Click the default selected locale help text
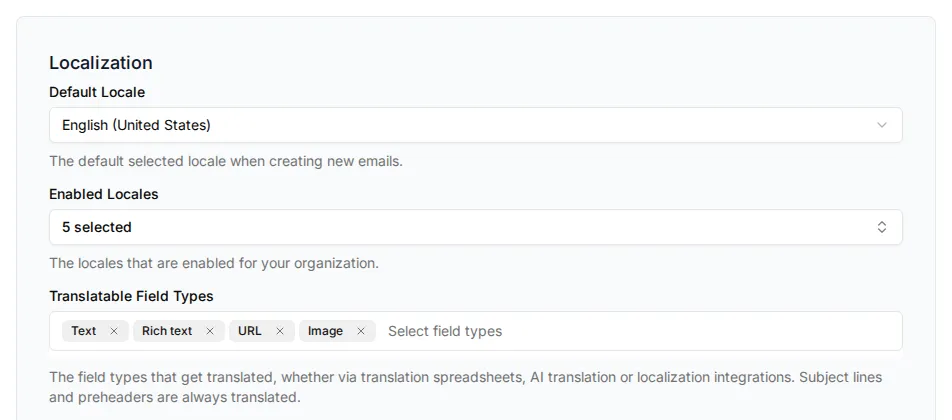This screenshot has height=420, width=952. [226, 161]
